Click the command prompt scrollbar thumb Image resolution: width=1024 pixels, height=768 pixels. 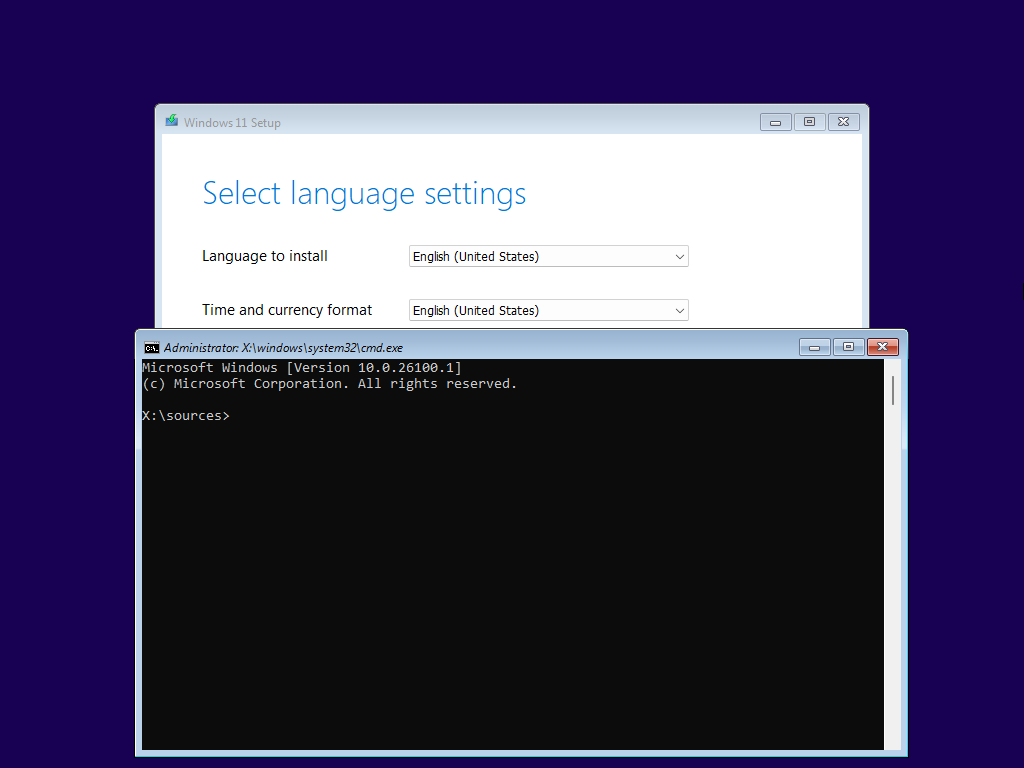[893, 391]
